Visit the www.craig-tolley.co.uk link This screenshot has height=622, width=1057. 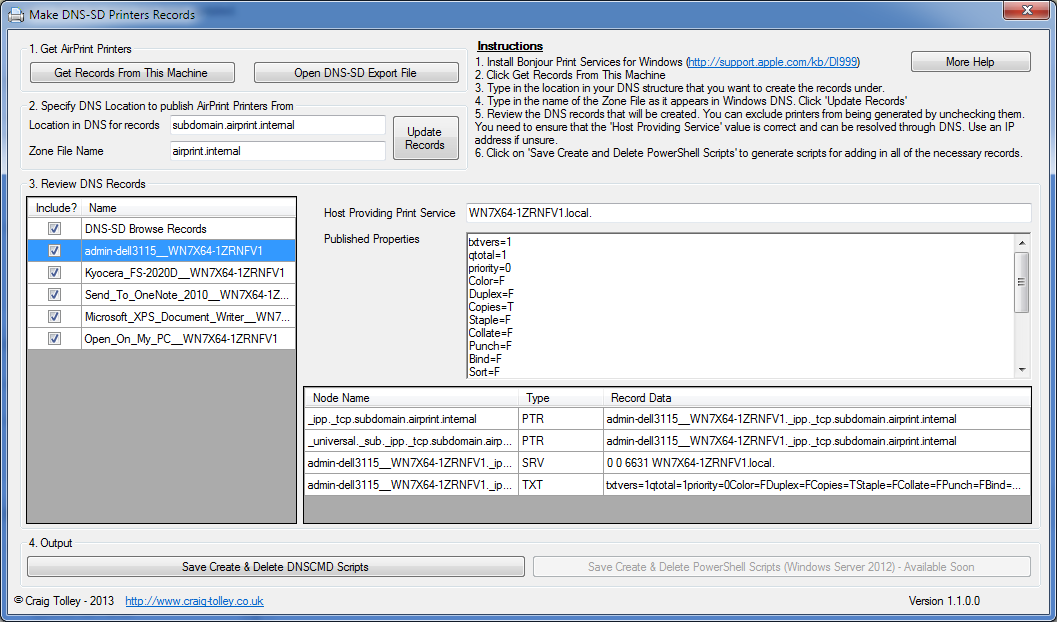pyautogui.click(x=194, y=601)
